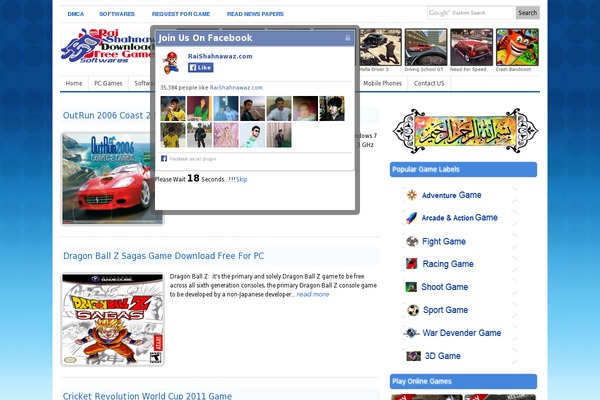The height and width of the screenshot is (400, 600).
Task: Skip the Facebook popup countdown
Action: point(241,179)
